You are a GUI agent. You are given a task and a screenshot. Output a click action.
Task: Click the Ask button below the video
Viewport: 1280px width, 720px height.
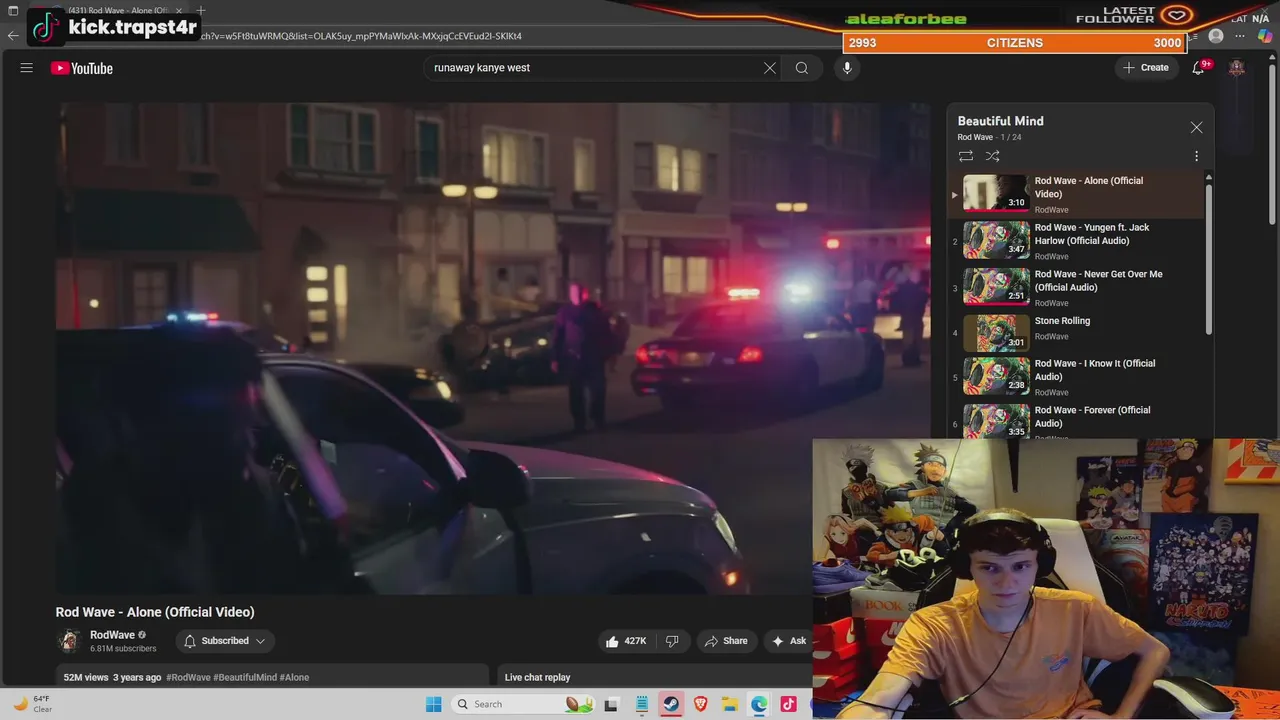coord(788,641)
